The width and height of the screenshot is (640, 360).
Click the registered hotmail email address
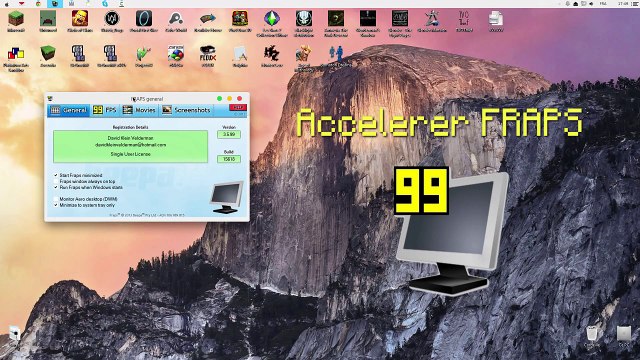tap(131, 144)
